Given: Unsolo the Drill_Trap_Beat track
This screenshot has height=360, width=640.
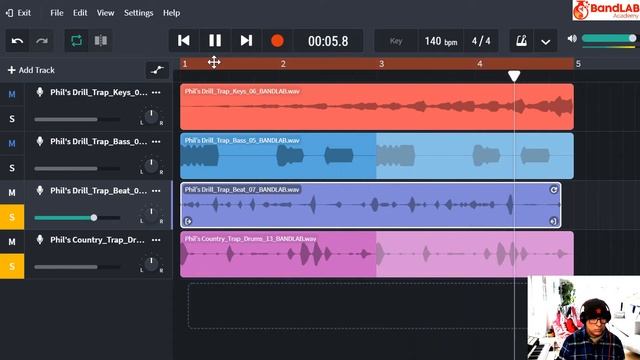Looking at the screenshot, I should pos(12,217).
